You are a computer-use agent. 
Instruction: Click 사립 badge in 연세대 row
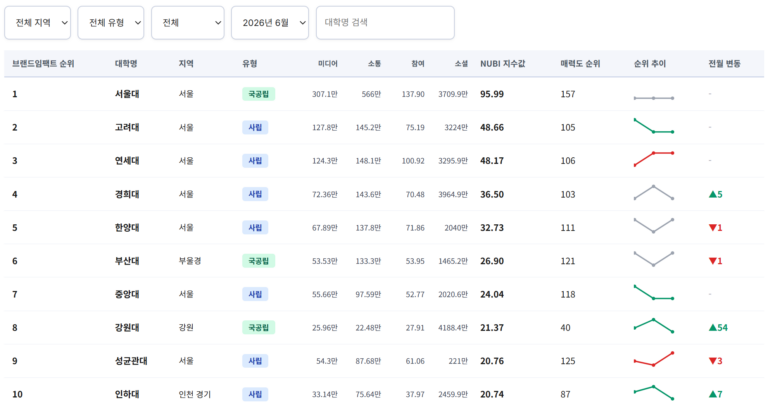(x=255, y=161)
